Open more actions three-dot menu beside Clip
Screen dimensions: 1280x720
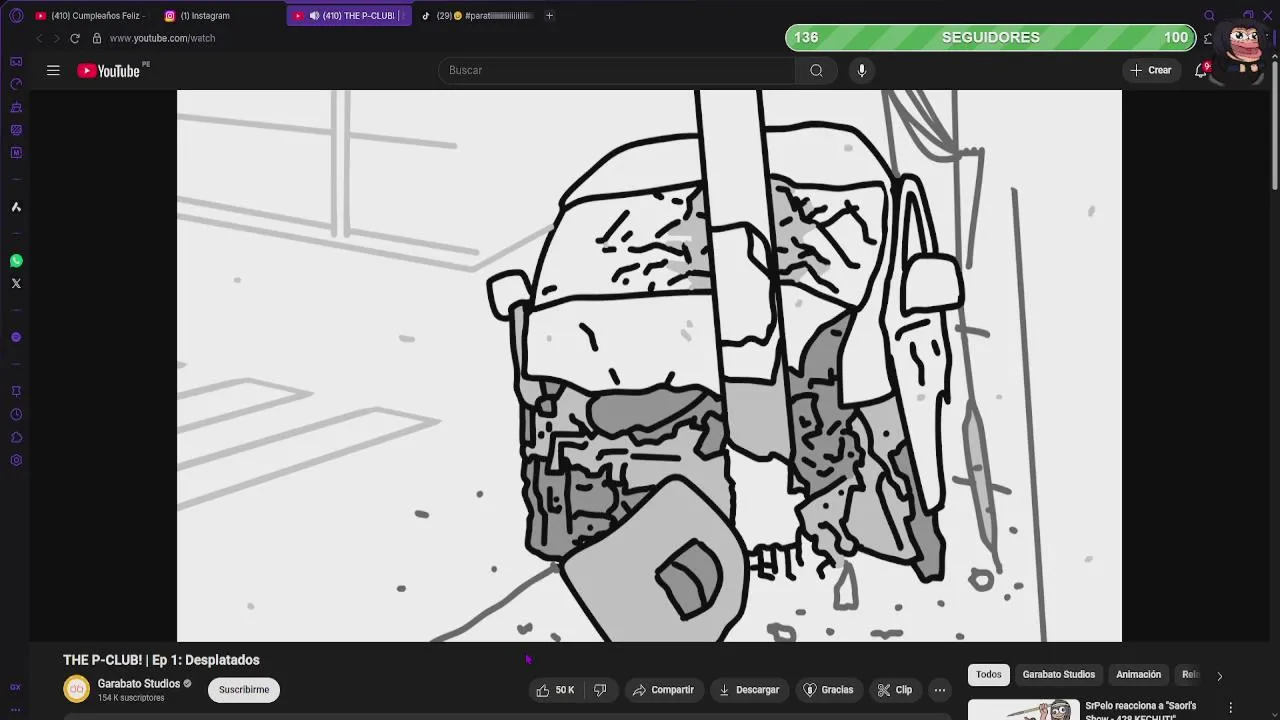[940, 690]
